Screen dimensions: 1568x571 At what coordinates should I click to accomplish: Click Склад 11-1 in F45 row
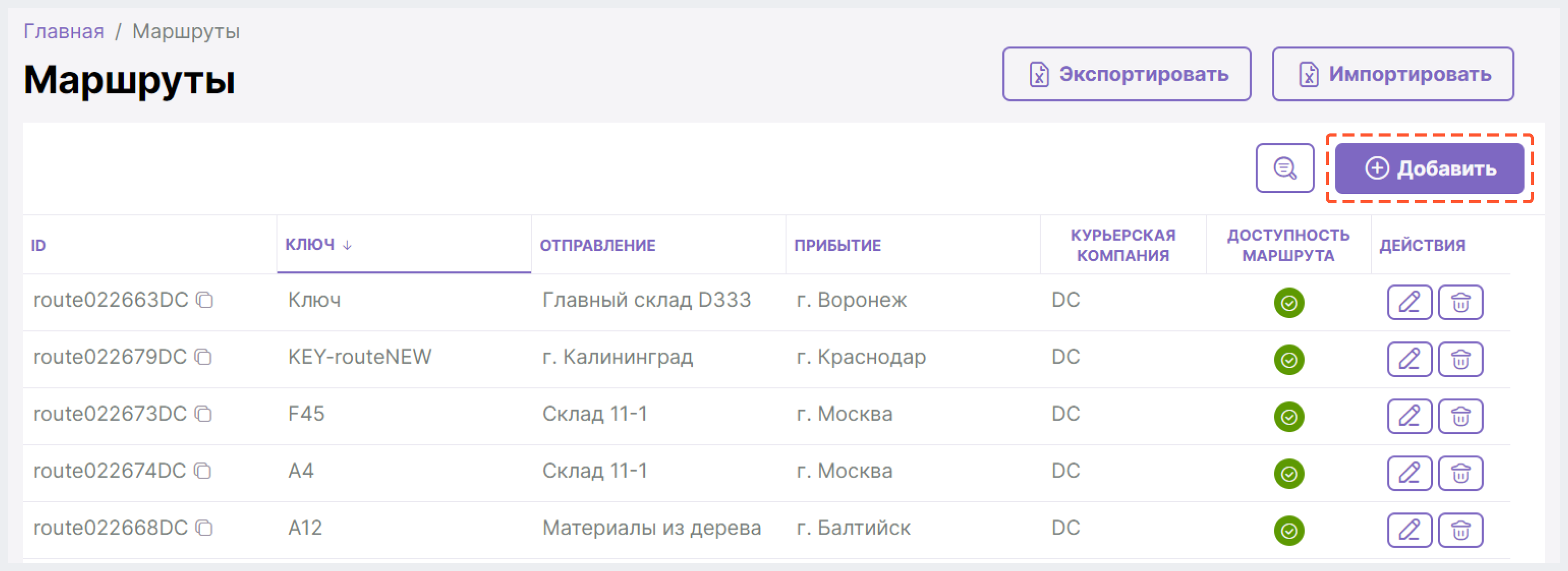click(595, 414)
